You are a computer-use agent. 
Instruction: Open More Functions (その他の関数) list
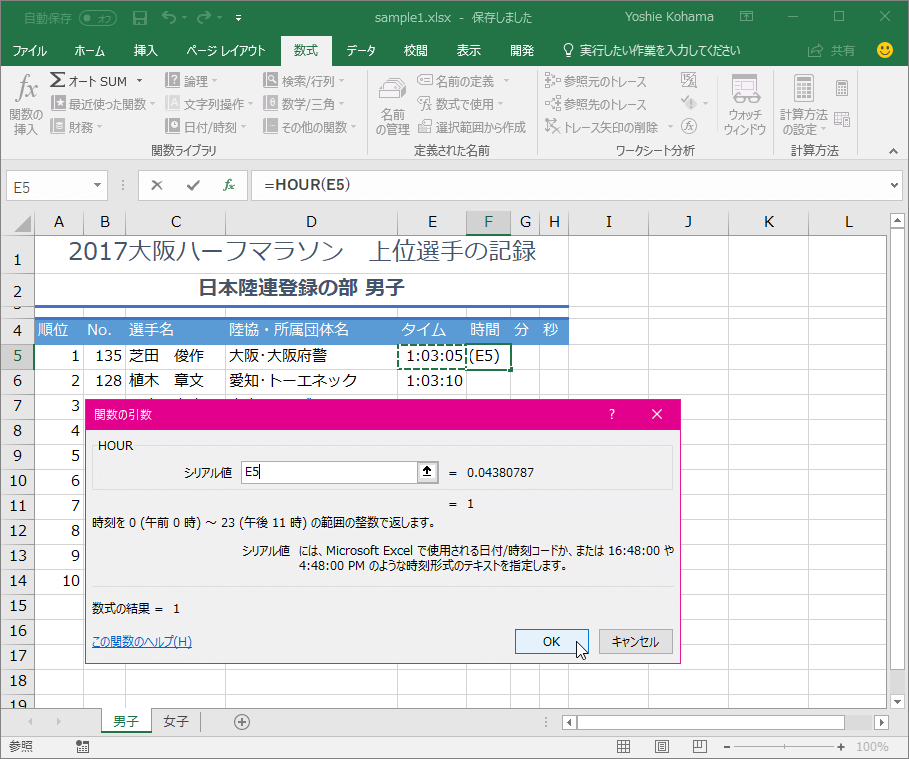310,126
